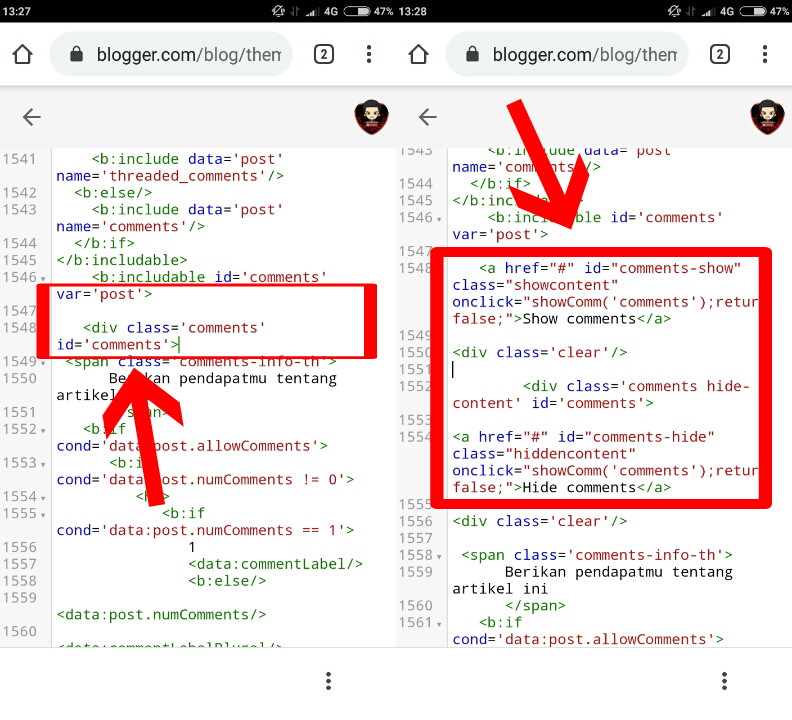Collapse code at line 1558 in right editor
This screenshot has height=720, width=792.
(x=439, y=557)
